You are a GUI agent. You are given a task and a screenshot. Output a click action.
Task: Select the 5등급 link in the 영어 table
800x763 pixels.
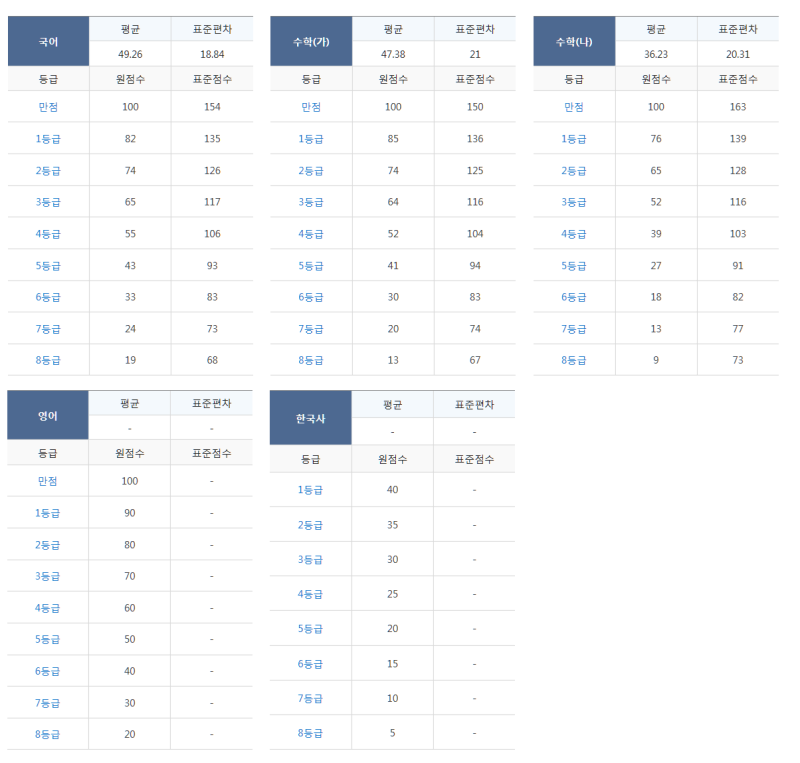coord(47,639)
